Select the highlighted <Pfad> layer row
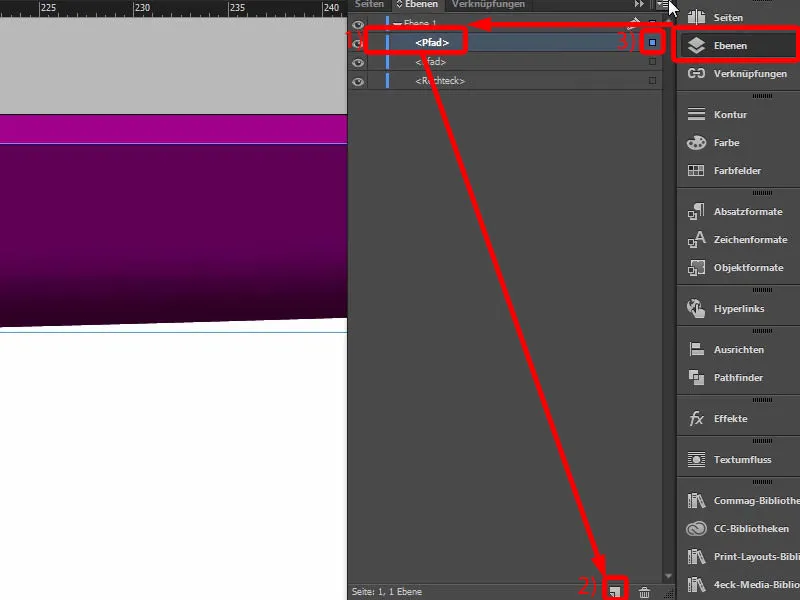 (505, 42)
